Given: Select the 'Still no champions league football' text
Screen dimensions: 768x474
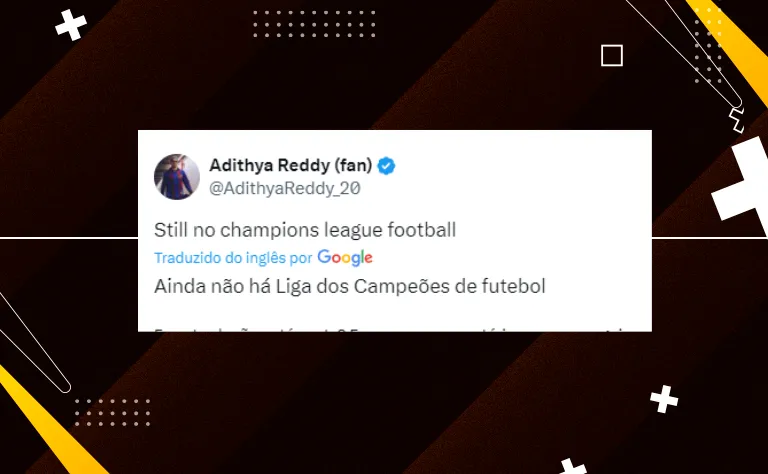Looking at the screenshot, I should [305, 230].
